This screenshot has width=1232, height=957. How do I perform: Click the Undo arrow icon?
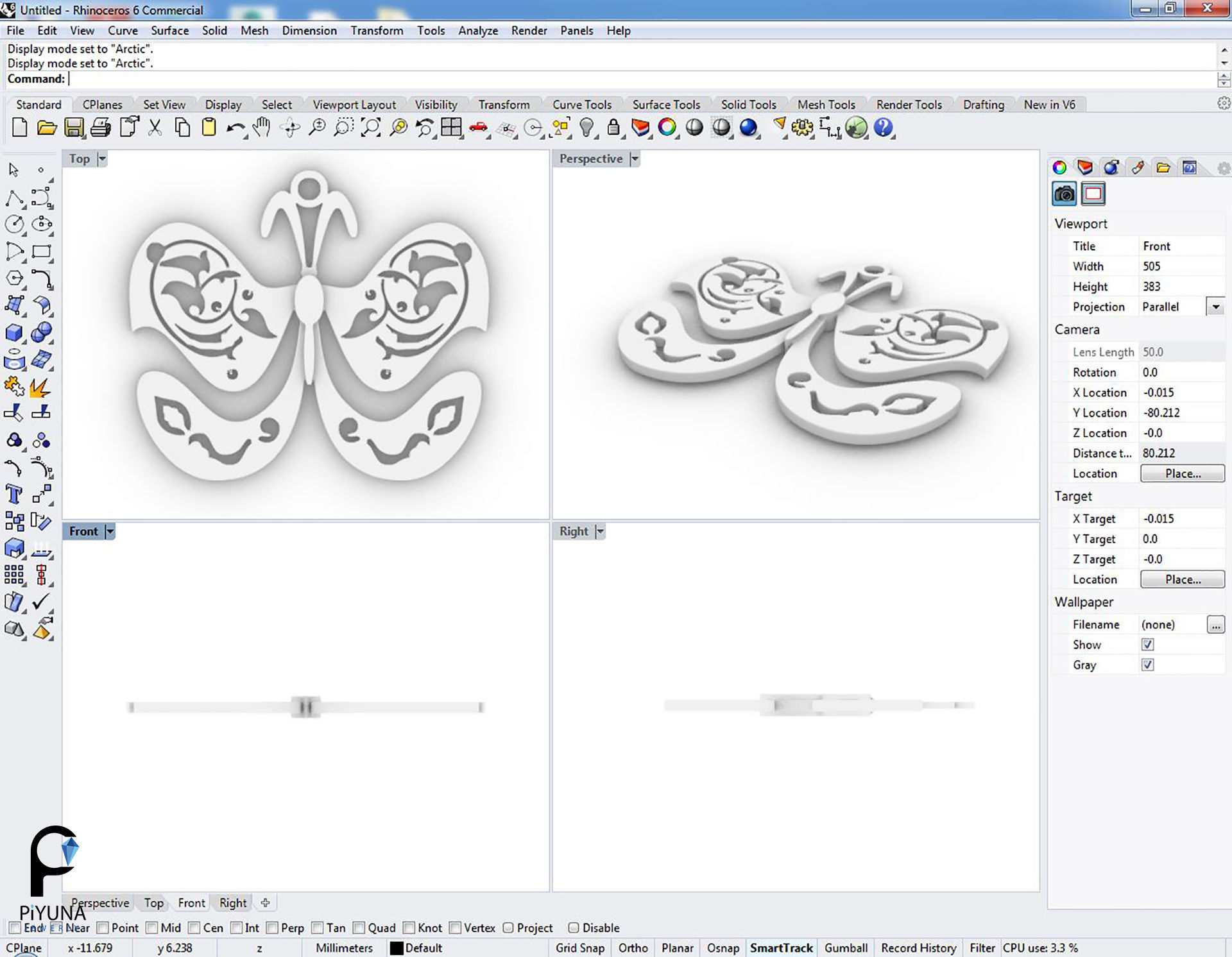coord(235,128)
